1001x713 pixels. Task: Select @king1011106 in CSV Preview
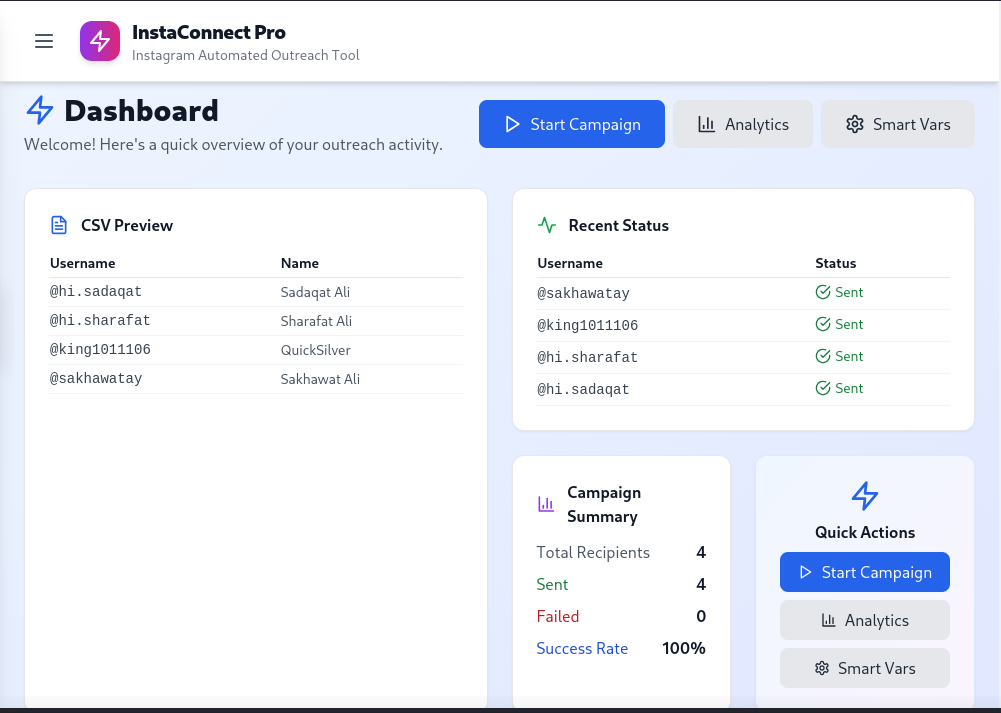click(x=100, y=350)
